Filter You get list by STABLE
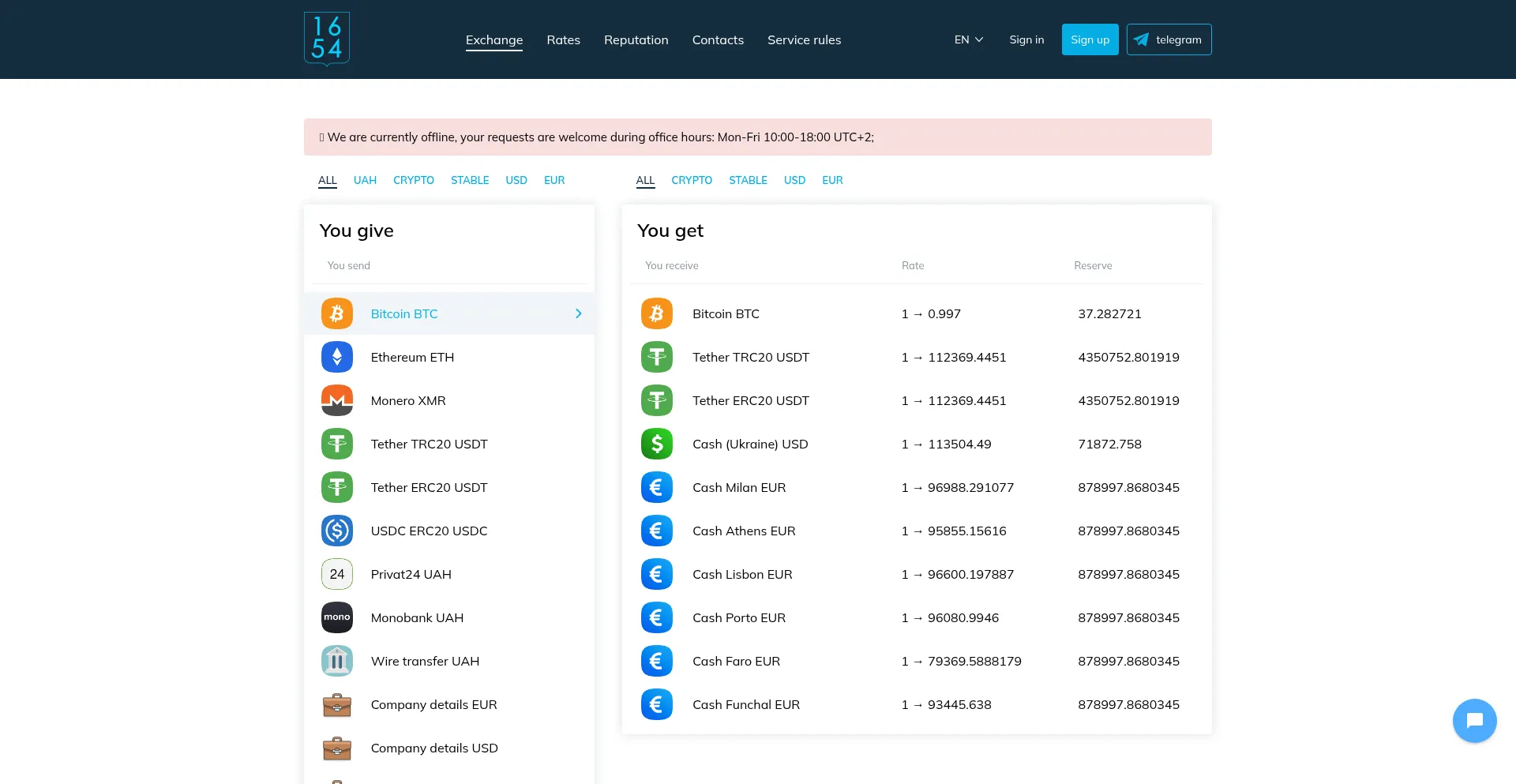Screen dimensions: 1516x784 (748, 180)
